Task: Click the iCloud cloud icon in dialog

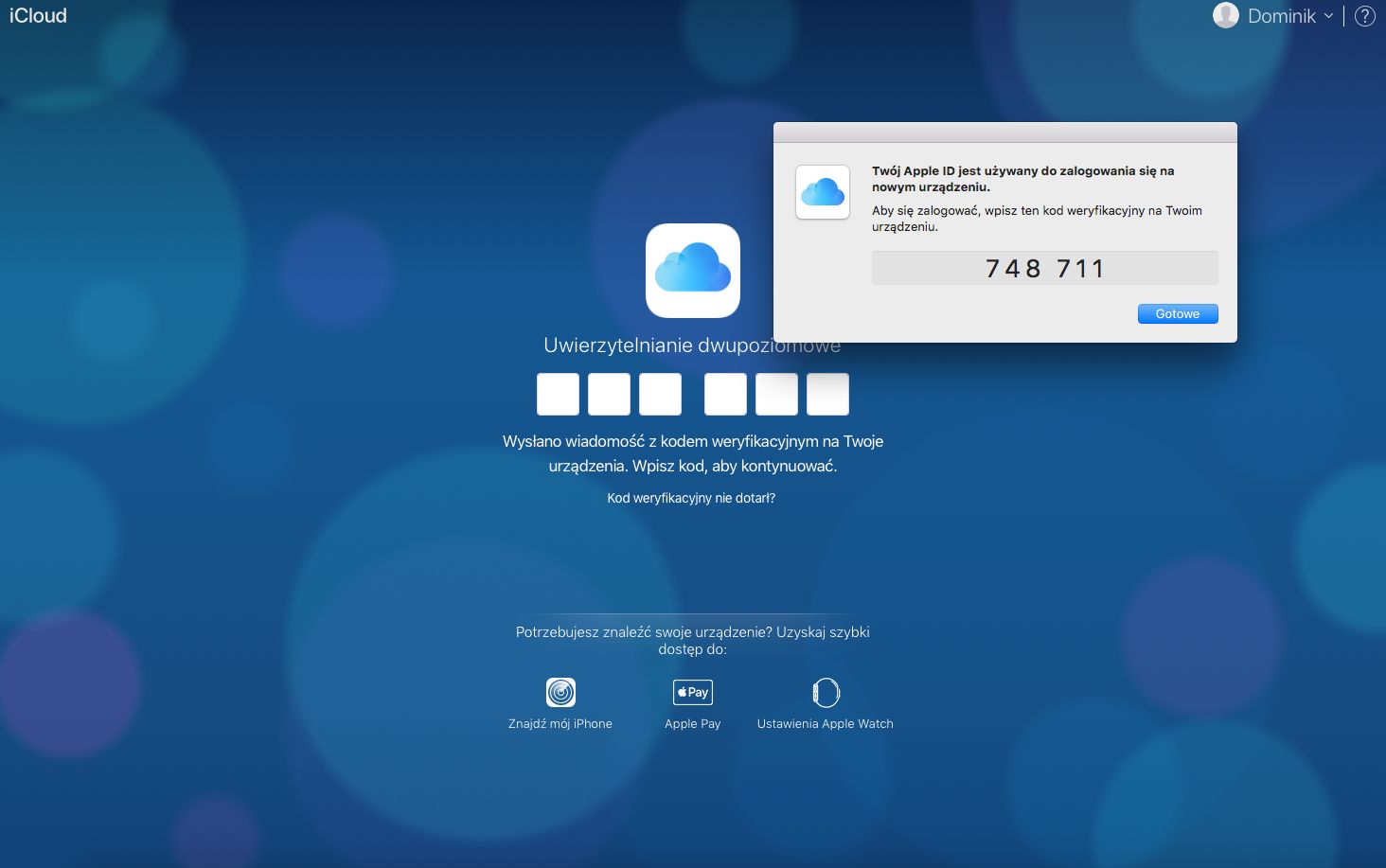Action: tap(823, 192)
